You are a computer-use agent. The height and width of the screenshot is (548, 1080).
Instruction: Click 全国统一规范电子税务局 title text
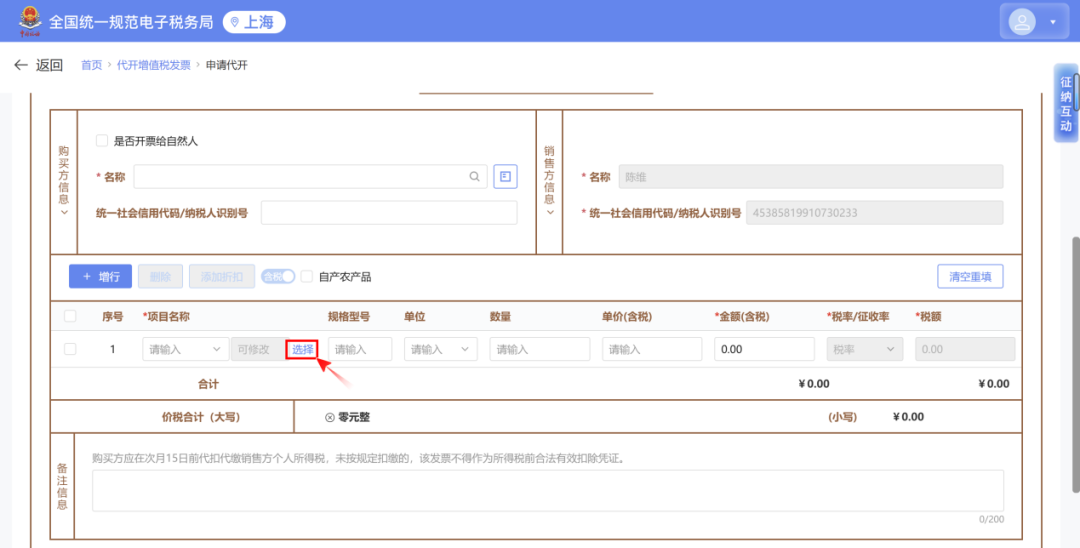(131, 22)
